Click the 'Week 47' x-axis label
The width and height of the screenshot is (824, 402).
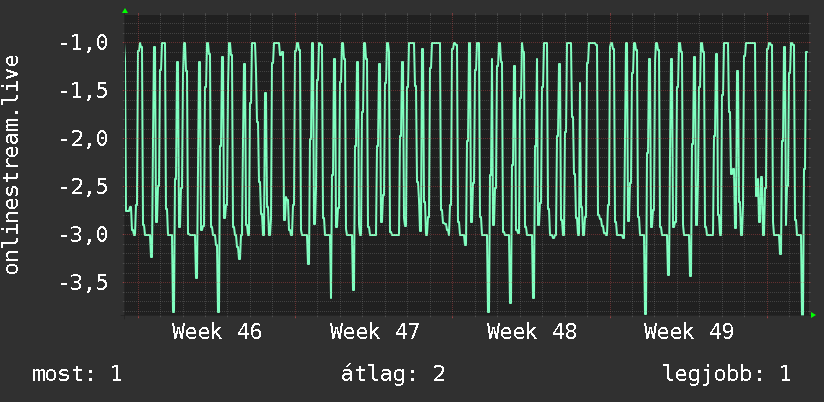[x=375, y=332]
